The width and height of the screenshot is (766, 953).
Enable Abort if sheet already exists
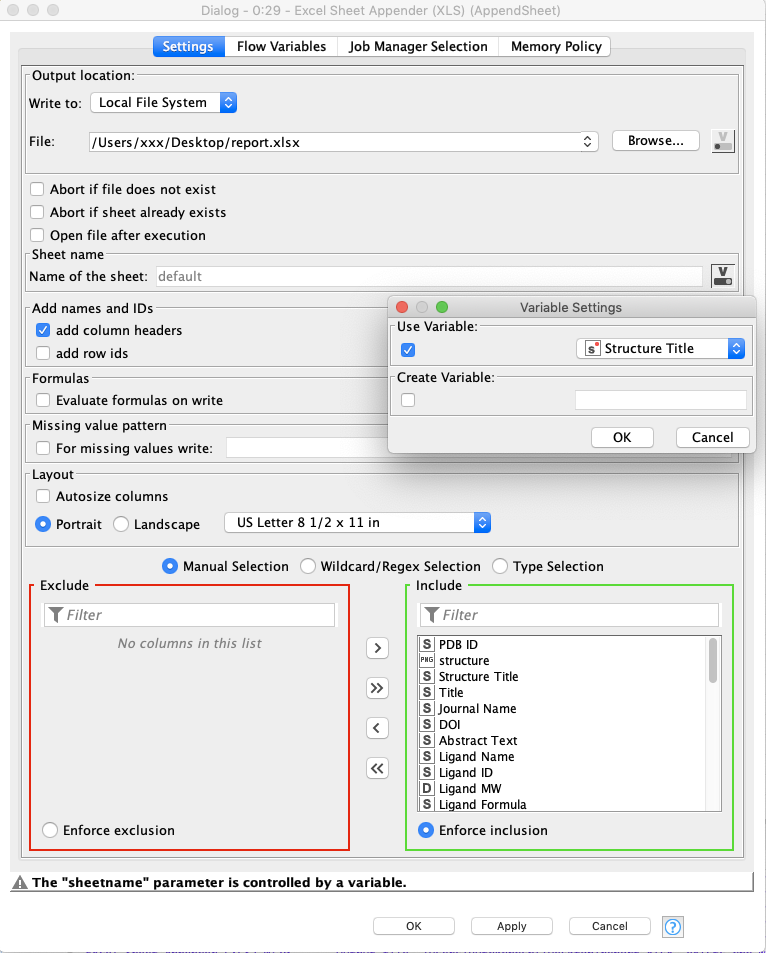click(x=37, y=212)
